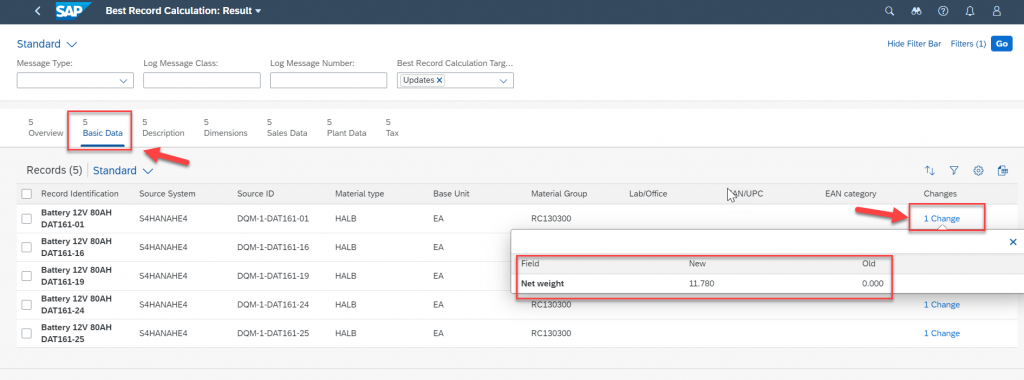Open table settings gear icon
This screenshot has height=380, width=1024.
[978, 170]
